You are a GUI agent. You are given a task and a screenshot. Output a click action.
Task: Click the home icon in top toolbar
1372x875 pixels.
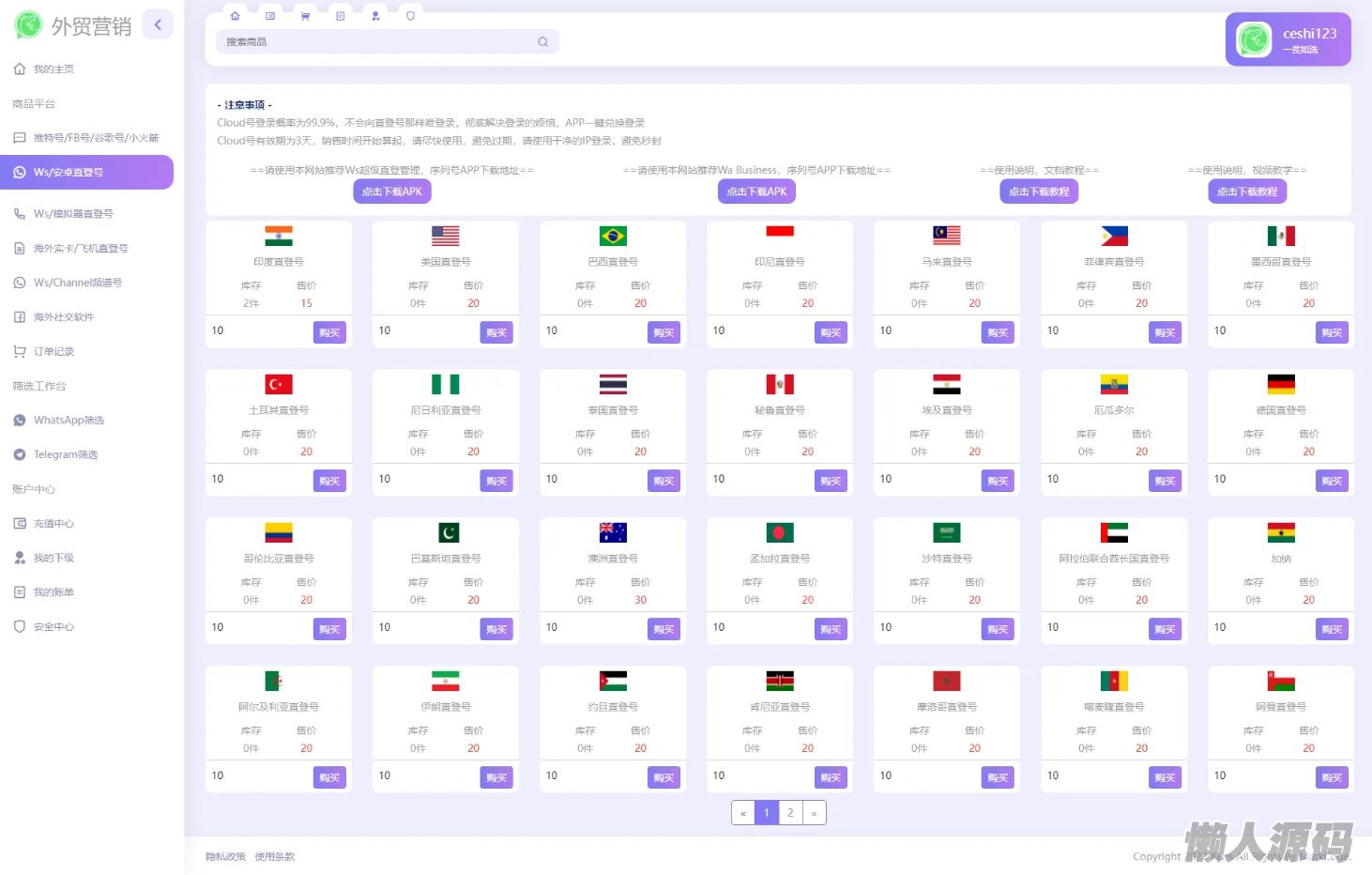point(235,16)
